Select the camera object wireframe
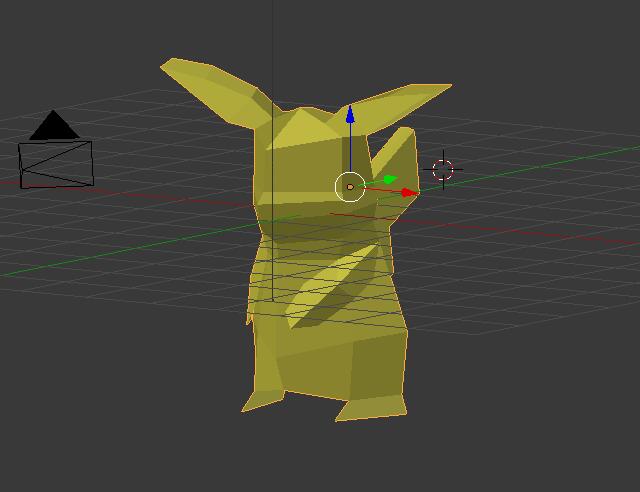640x492 pixels. (x=56, y=150)
